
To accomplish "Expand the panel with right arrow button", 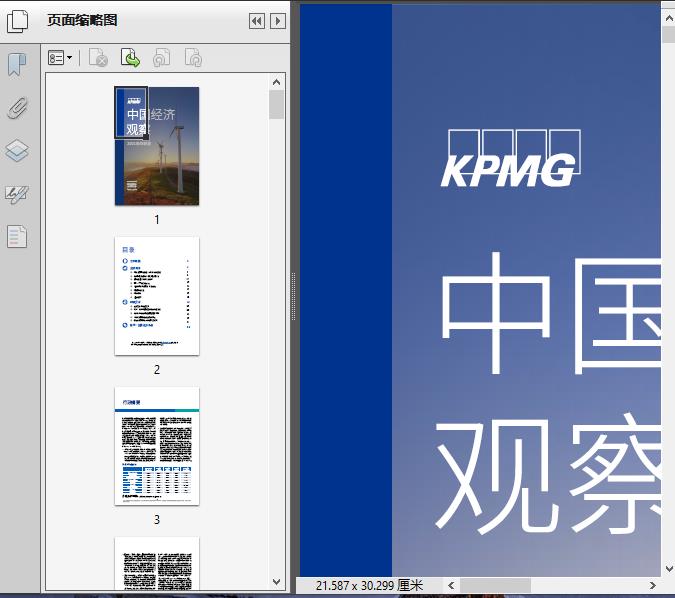I will pos(278,21).
